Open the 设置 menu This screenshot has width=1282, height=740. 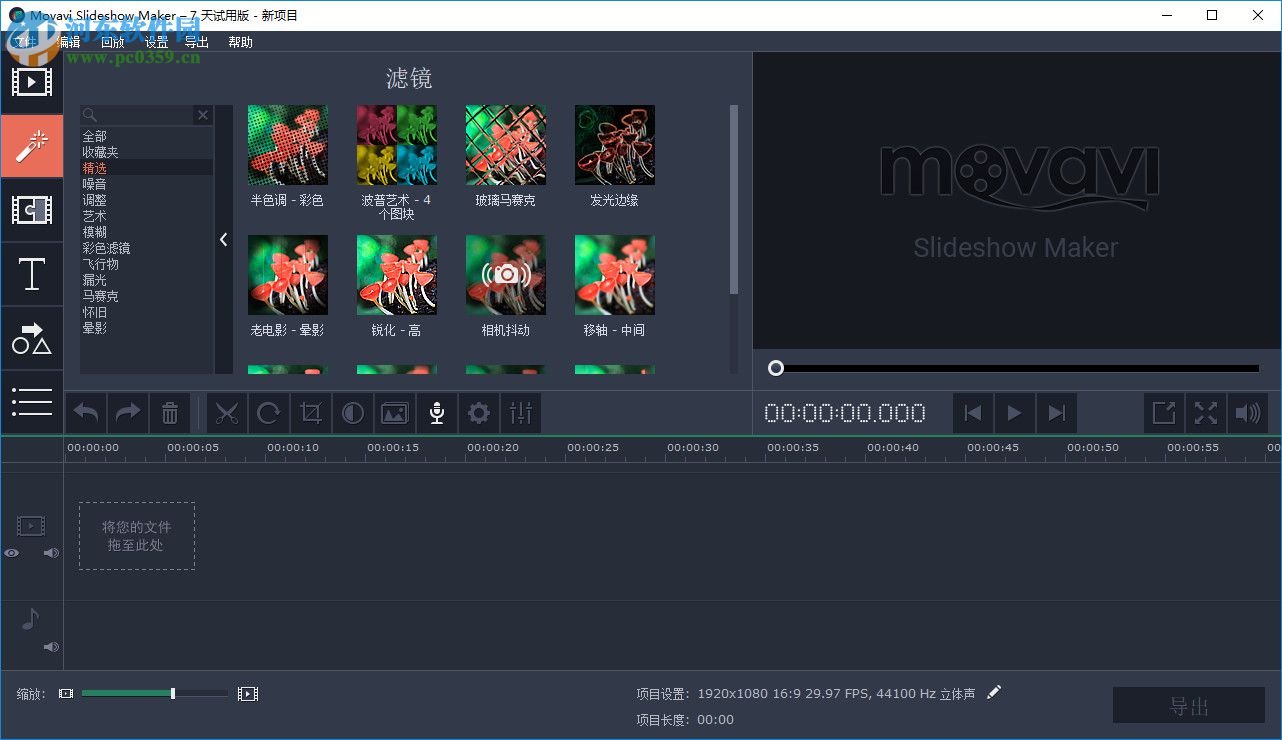pyautogui.click(x=156, y=42)
